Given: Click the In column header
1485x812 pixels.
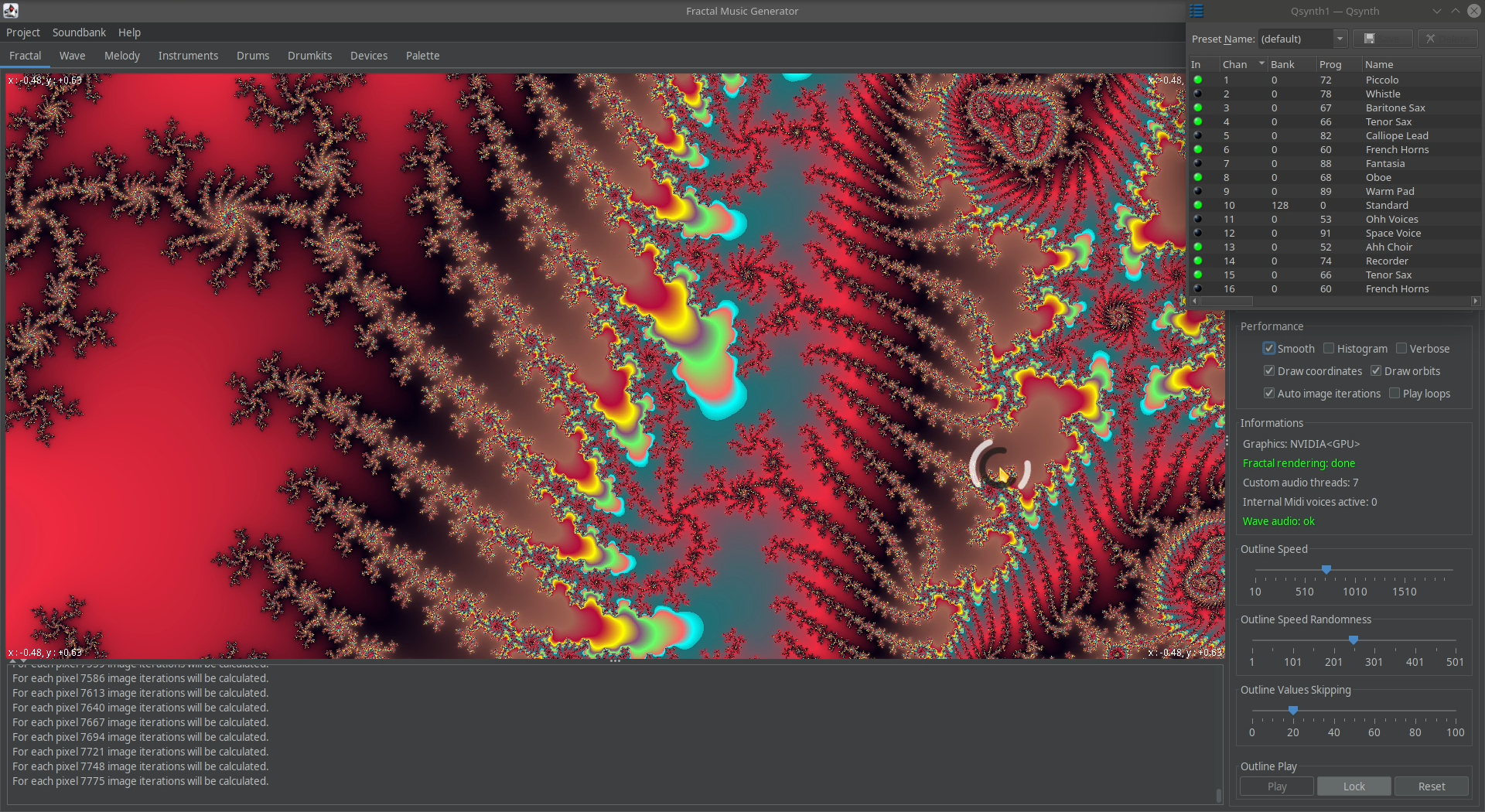Looking at the screenshot, I should (1203, 64).
